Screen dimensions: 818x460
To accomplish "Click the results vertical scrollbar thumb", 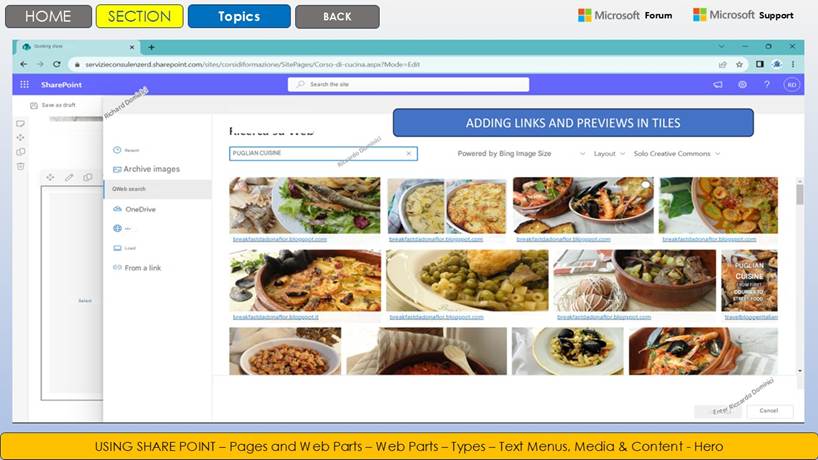I will tap(800, 195).
